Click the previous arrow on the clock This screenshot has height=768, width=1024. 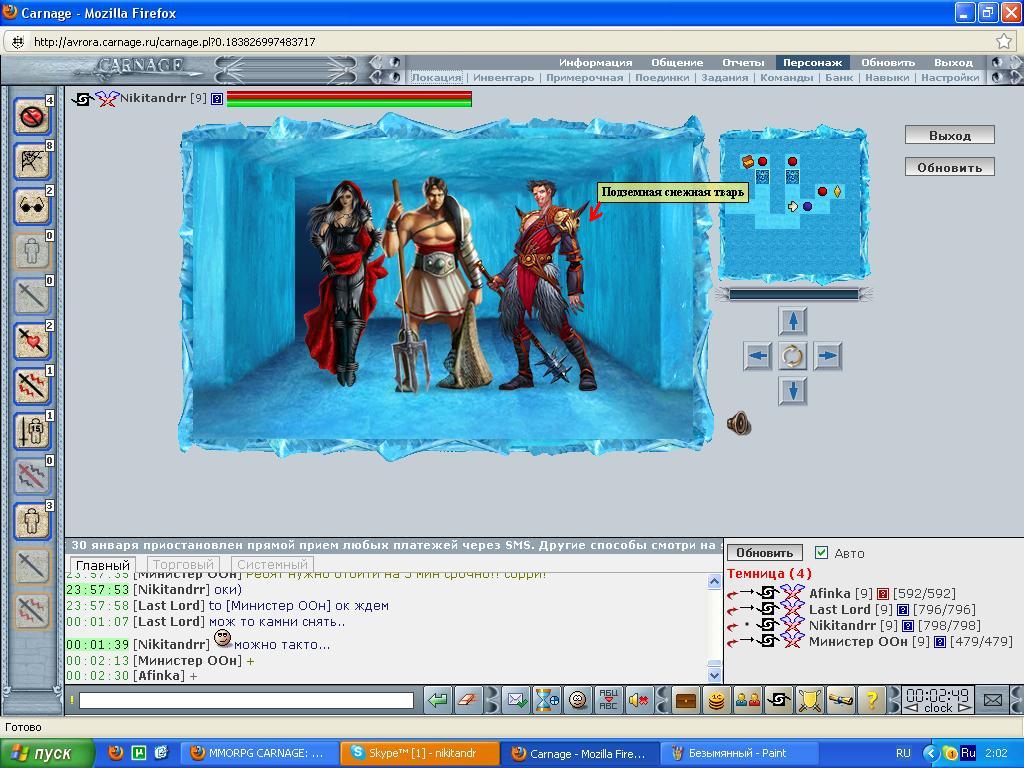pos(912,709)
